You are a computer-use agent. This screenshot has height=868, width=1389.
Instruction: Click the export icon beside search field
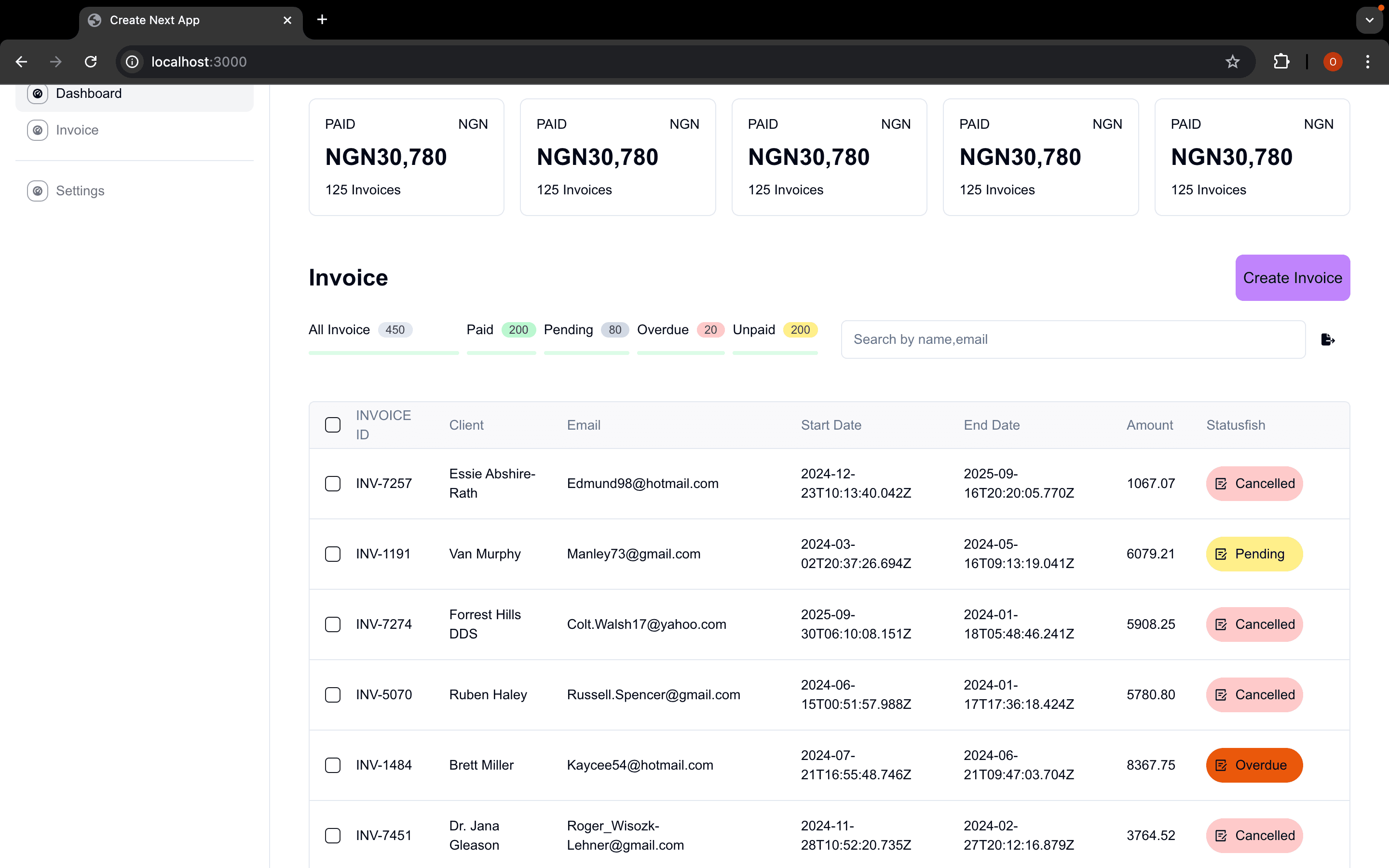click(x=1327, y=339)
